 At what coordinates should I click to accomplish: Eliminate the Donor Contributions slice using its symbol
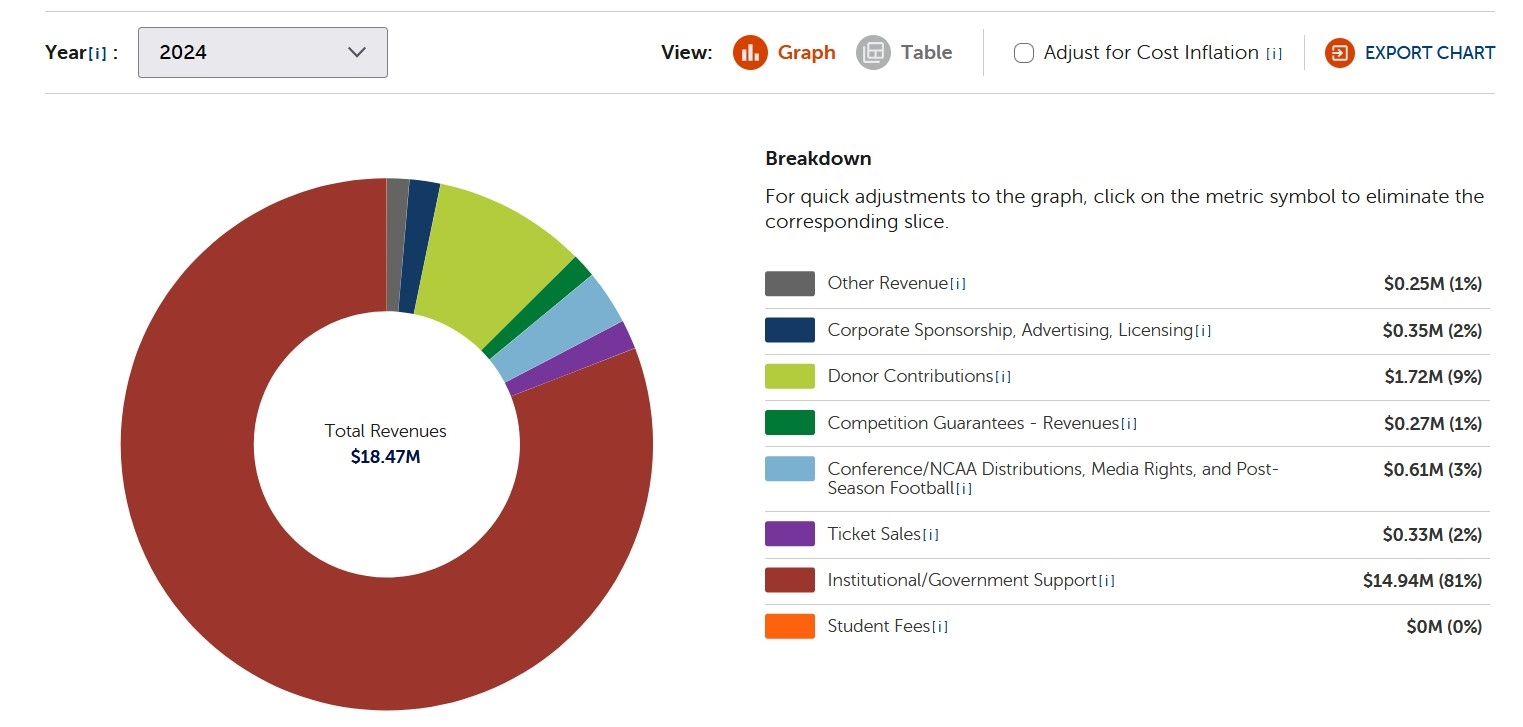[789, 375]
